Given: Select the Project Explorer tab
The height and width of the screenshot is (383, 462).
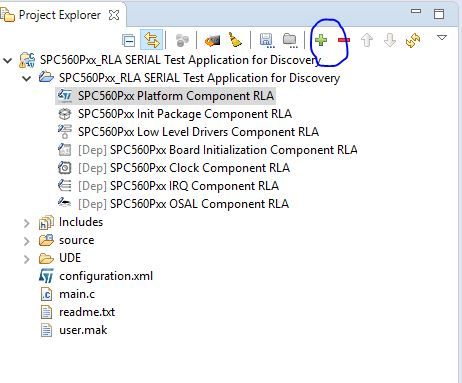Looking at the screenshot, I should coord(60,15).
